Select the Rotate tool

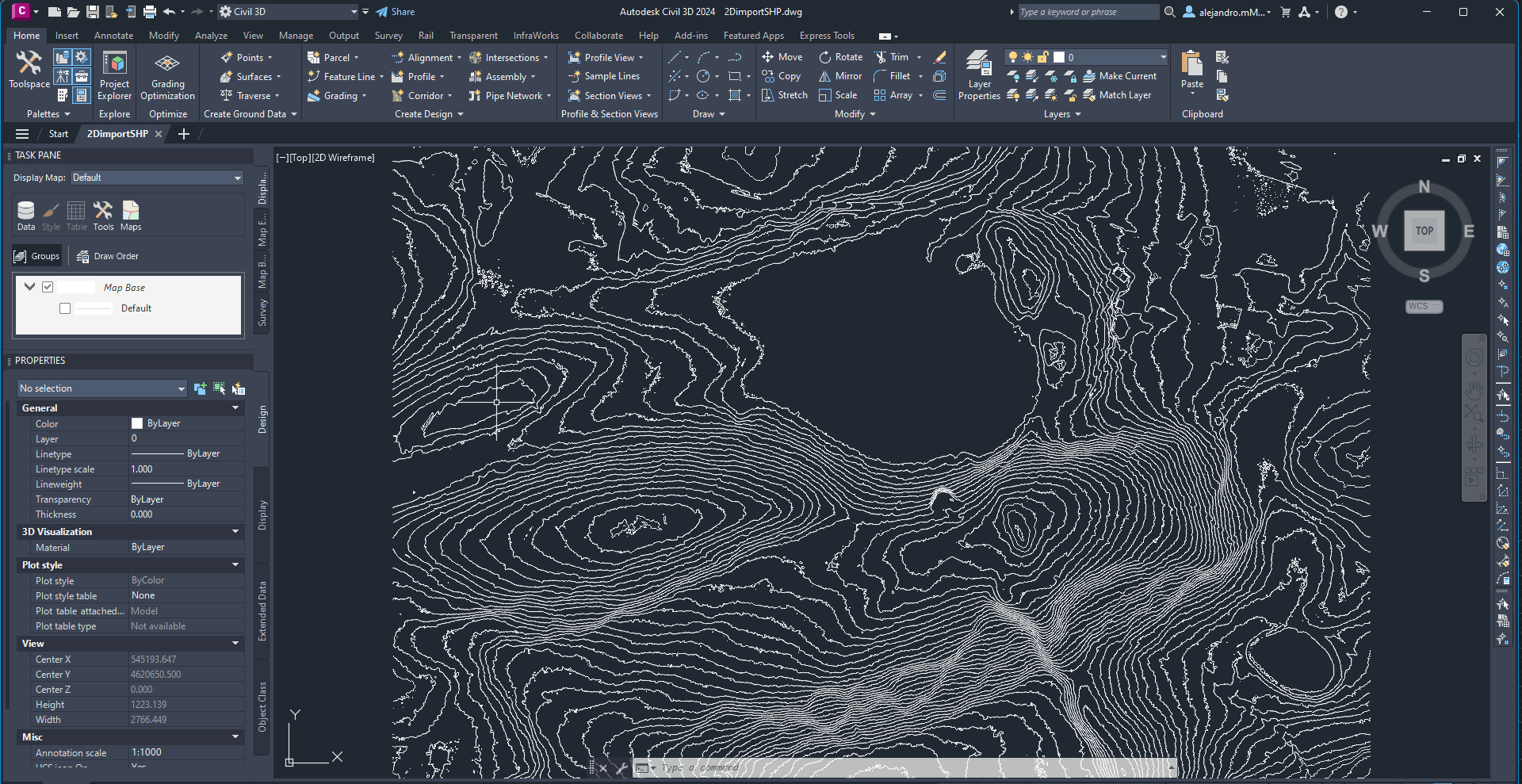(840, 57)
